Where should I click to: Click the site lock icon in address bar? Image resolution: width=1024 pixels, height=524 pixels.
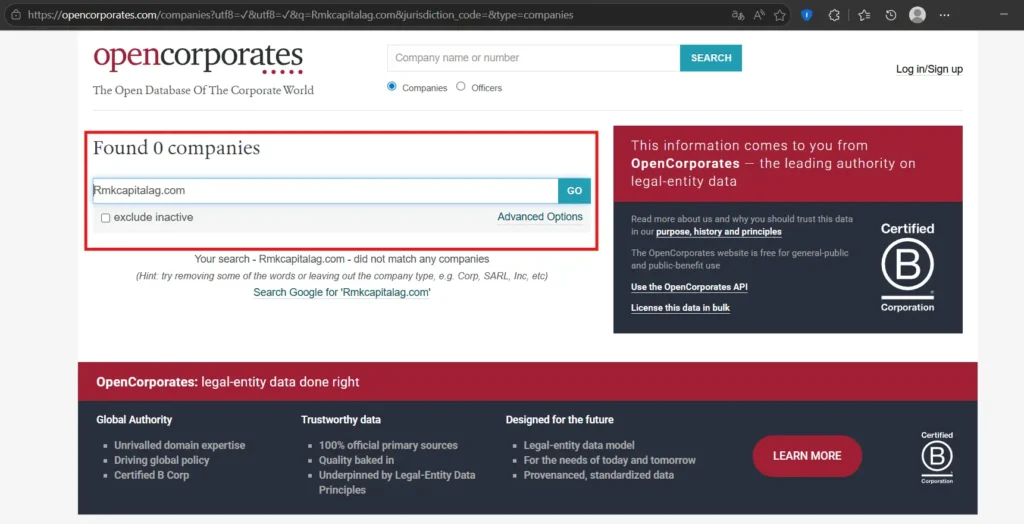16,14
